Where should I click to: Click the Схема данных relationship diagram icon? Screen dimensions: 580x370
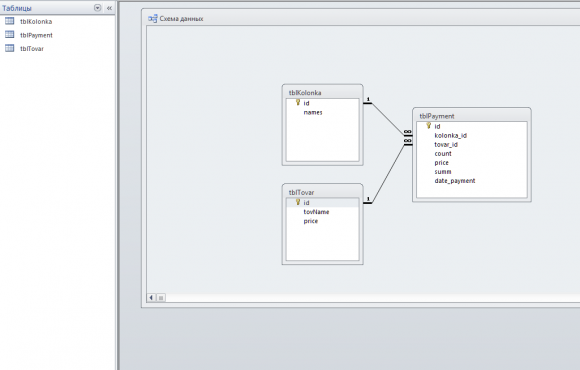pyautogui.click(x=152, y=18)
